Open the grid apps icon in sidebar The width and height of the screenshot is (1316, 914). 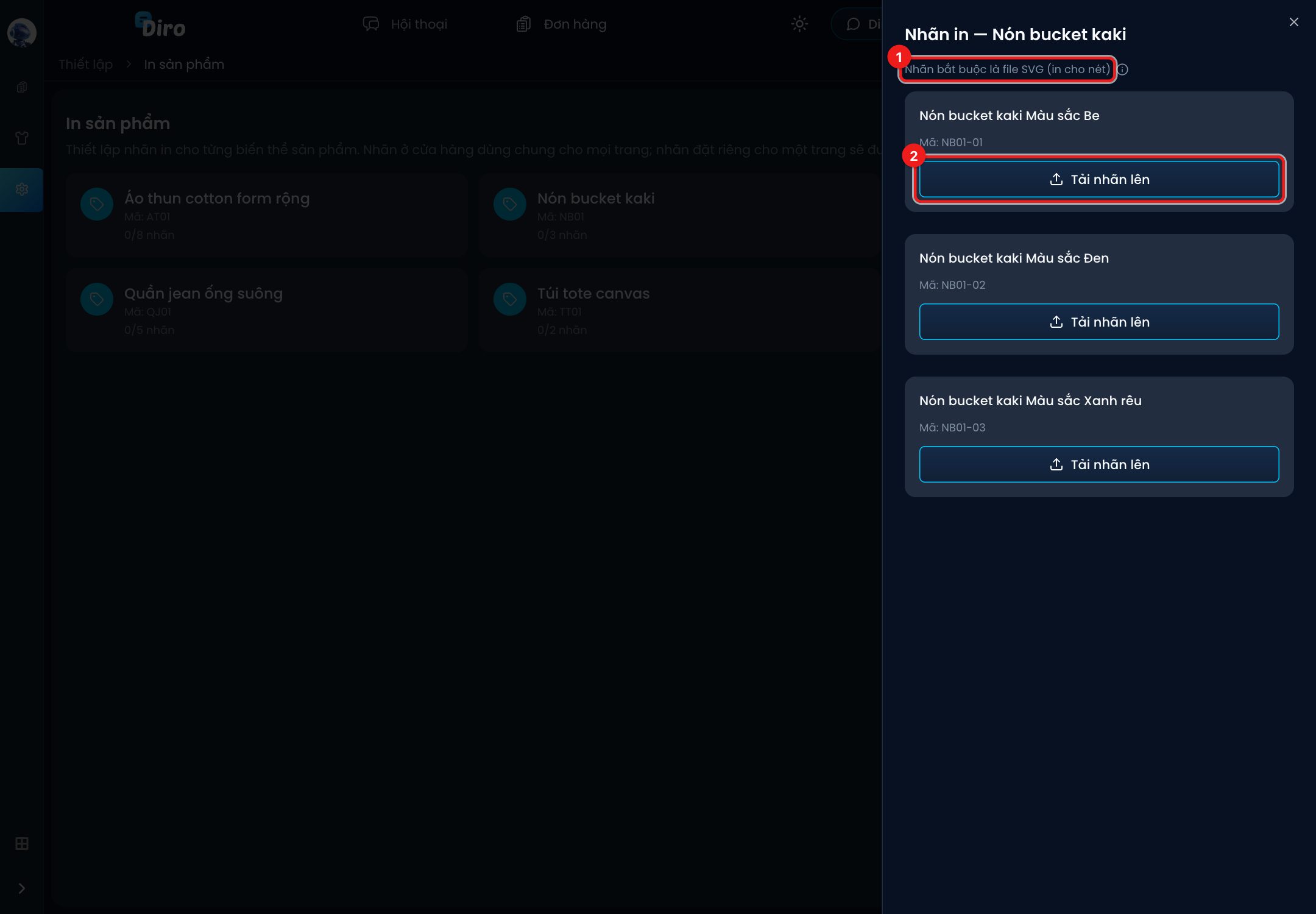pos(22,844)
